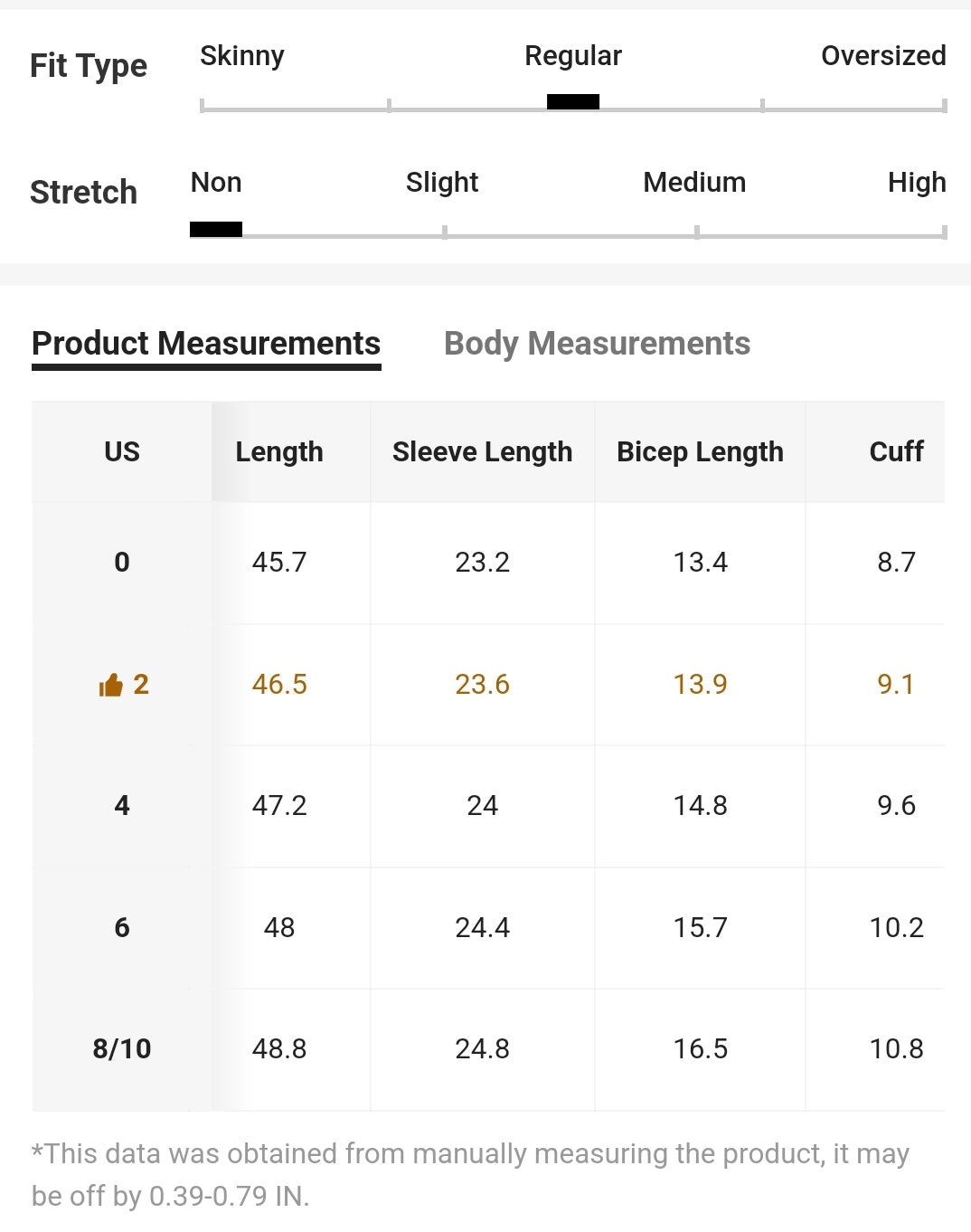The image size is (971, 1232).
Task: Click the Length column header
Action: coord(279,452)
